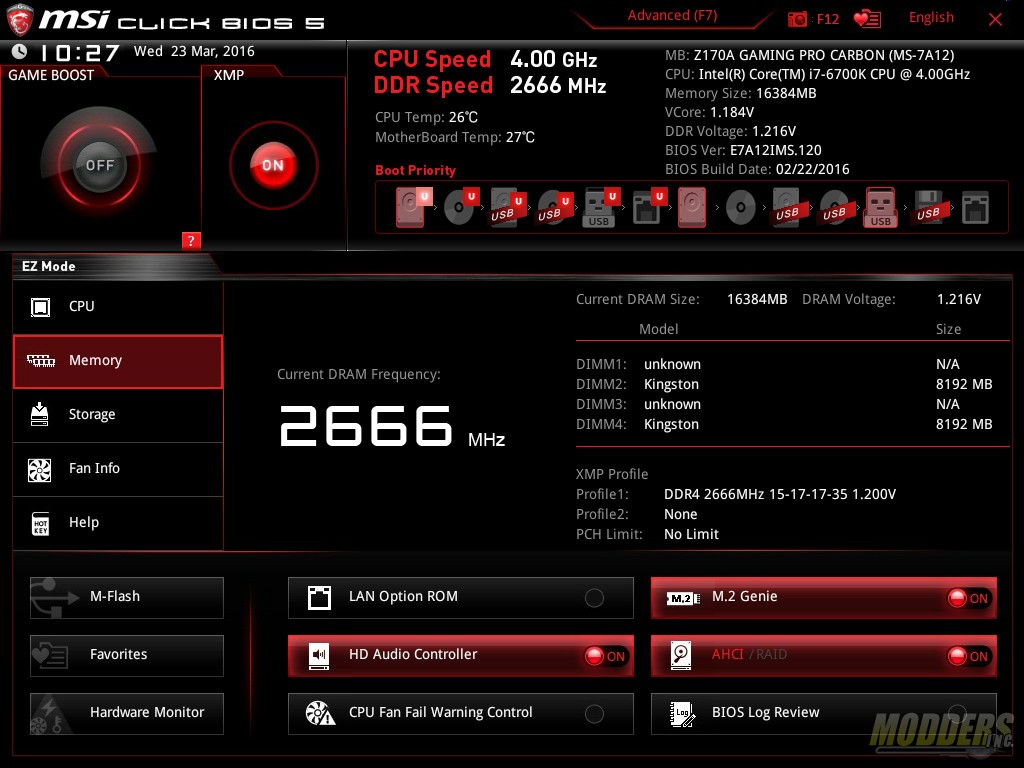Viewport: 1024px width, 768px height.
Task: Click the PCH Limit No Limit value
Action: [692, 534]
